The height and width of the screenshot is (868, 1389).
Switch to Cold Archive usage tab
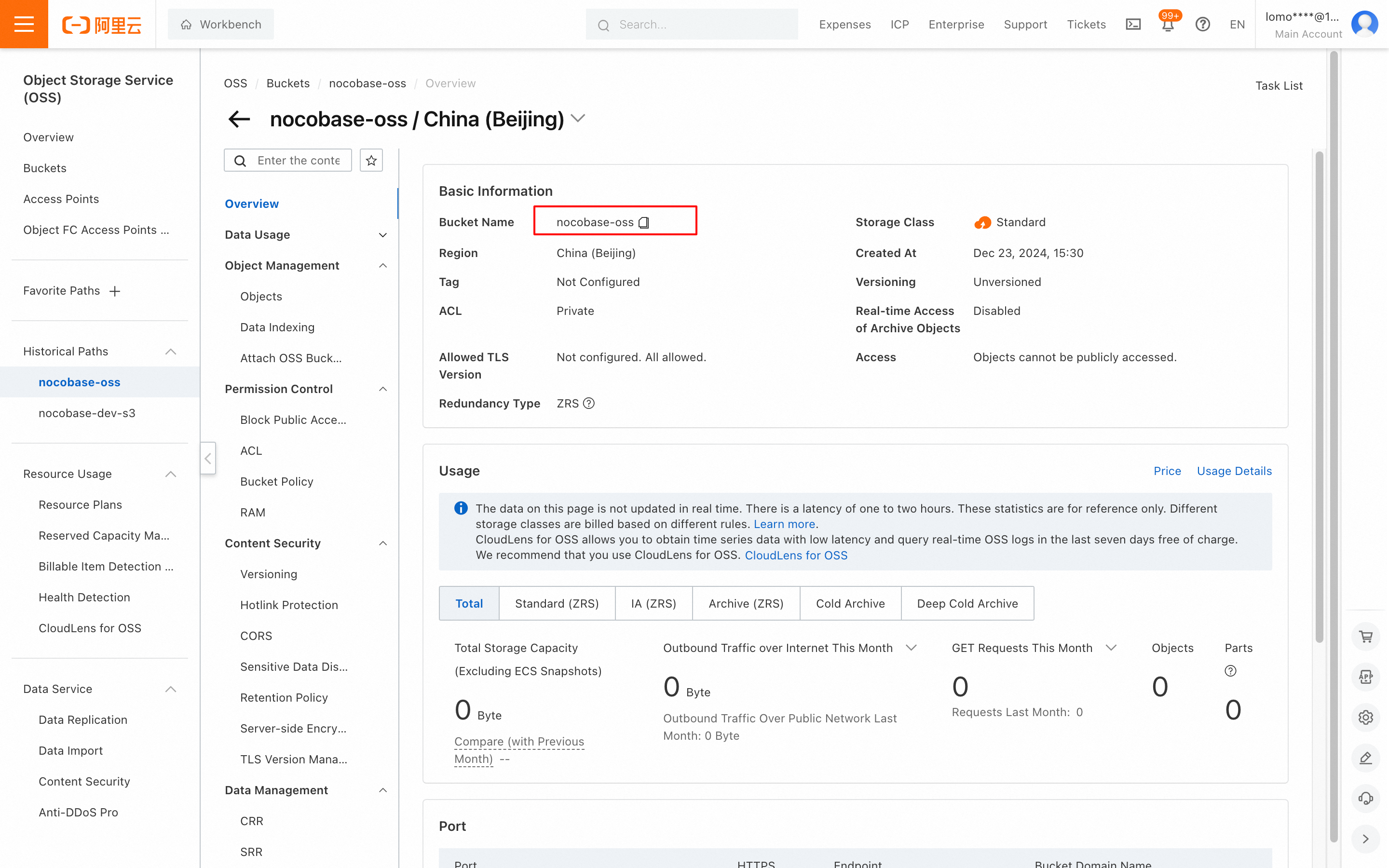849,603
